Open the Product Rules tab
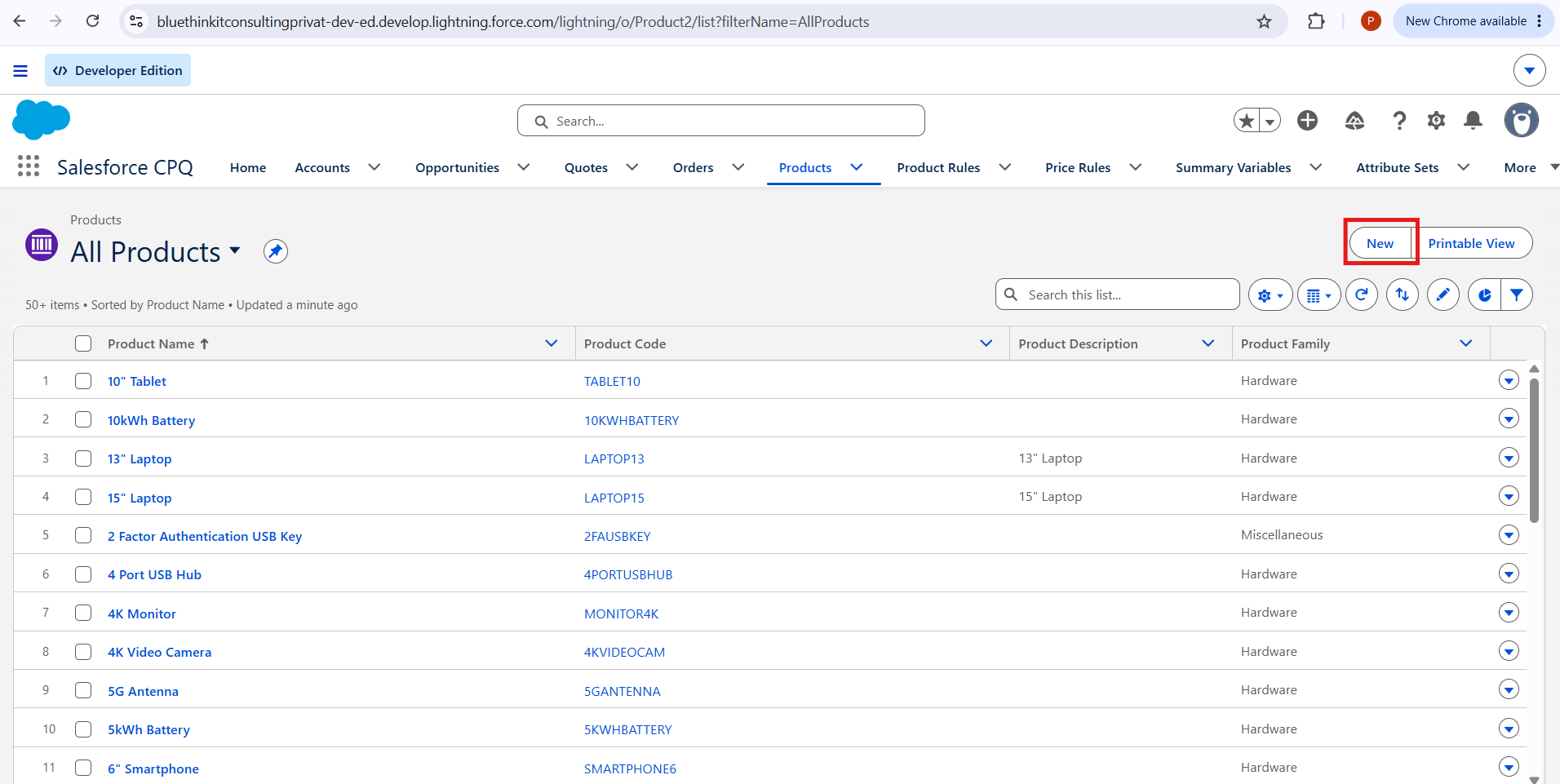The height and width of the screenshot is (784, 1560). (938, 167)
